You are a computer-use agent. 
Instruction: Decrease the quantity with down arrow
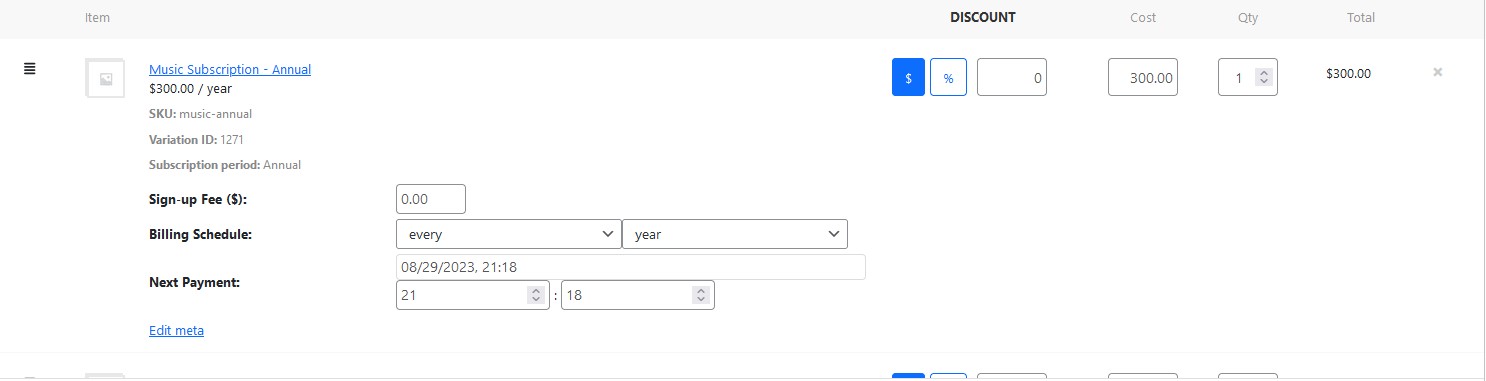pos(1264,81)
